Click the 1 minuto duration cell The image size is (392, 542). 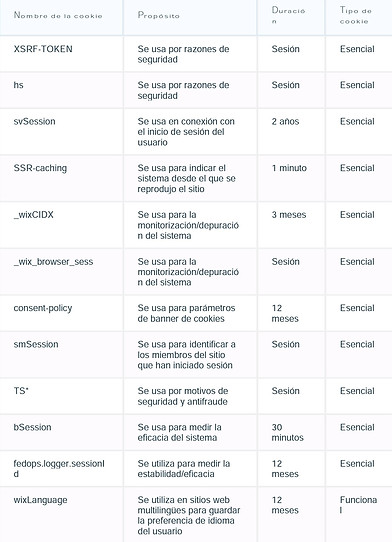(x=289, y=168)
